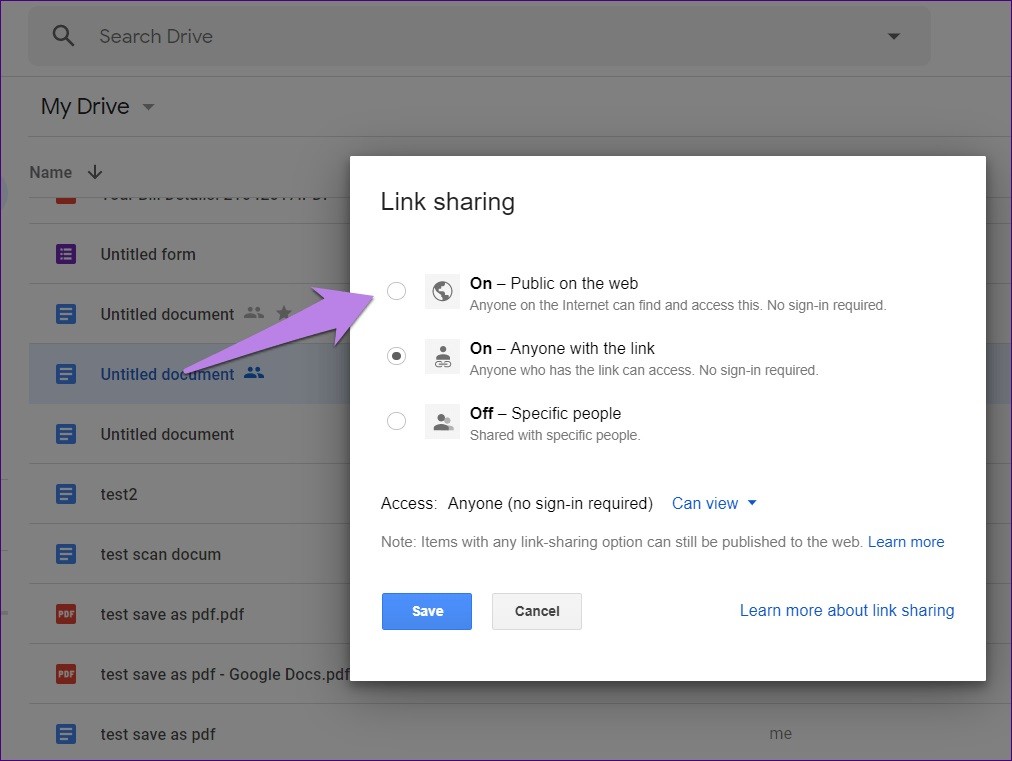Click the PDF icon for test save as pdf.pdf

pyautogui.click(x=65, y=614)
